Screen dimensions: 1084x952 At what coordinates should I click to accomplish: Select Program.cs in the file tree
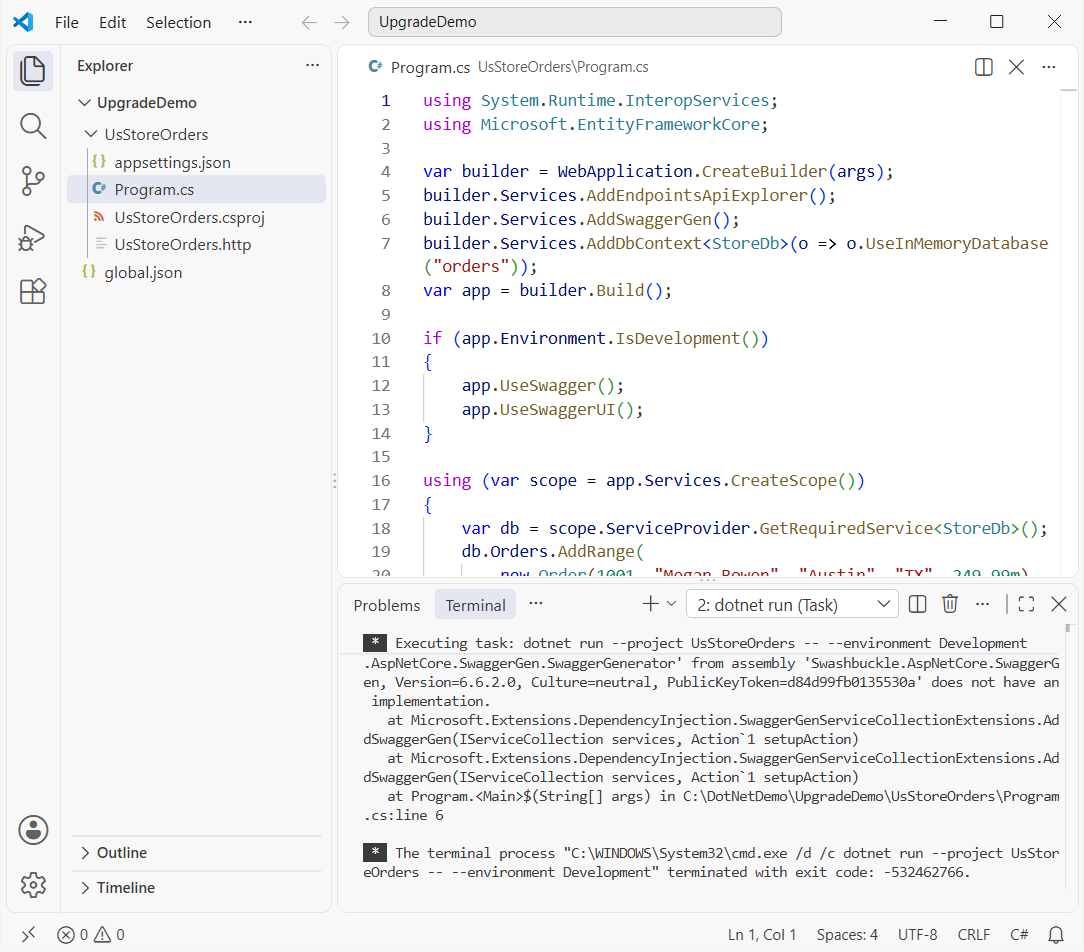click(196, 189)
